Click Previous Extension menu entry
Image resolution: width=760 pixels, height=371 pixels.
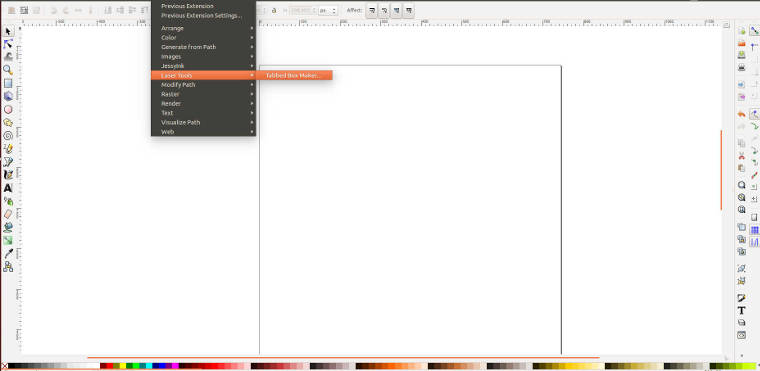204,6
